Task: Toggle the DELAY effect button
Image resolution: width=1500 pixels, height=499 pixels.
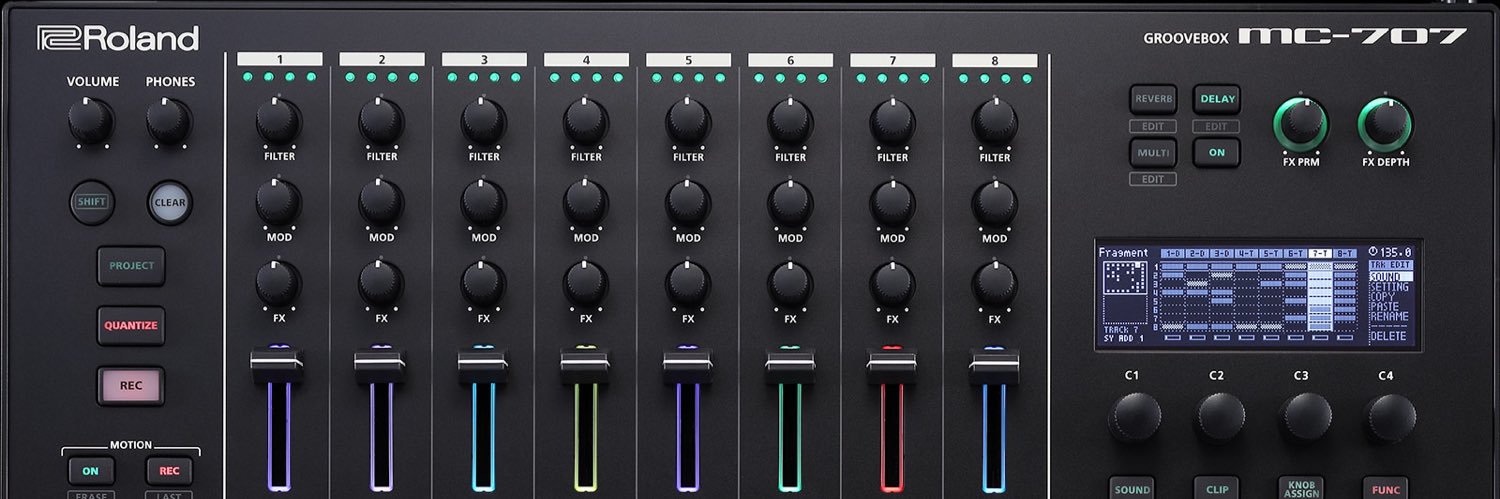Action: (x=1217, y=99)
